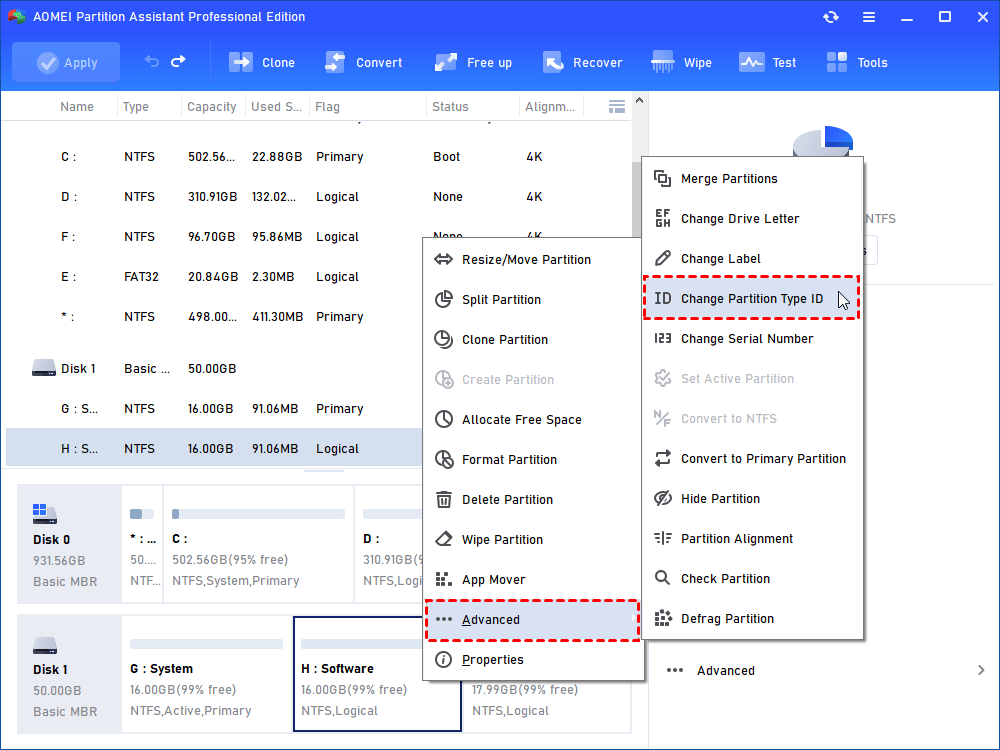This screenshot has width=1000, height=750.
Task: Select Partition Alignment
Action: (752, 539)
